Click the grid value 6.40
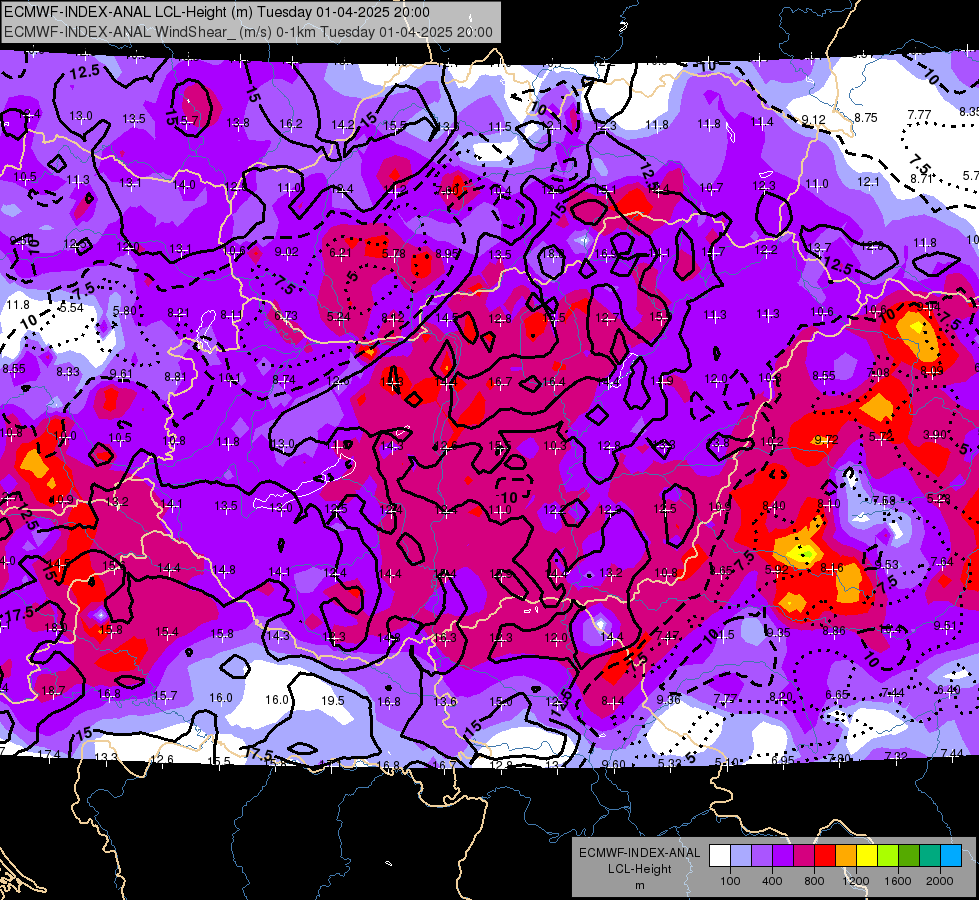The height and width of the screenshot is (900, 979). click(948, 690)
